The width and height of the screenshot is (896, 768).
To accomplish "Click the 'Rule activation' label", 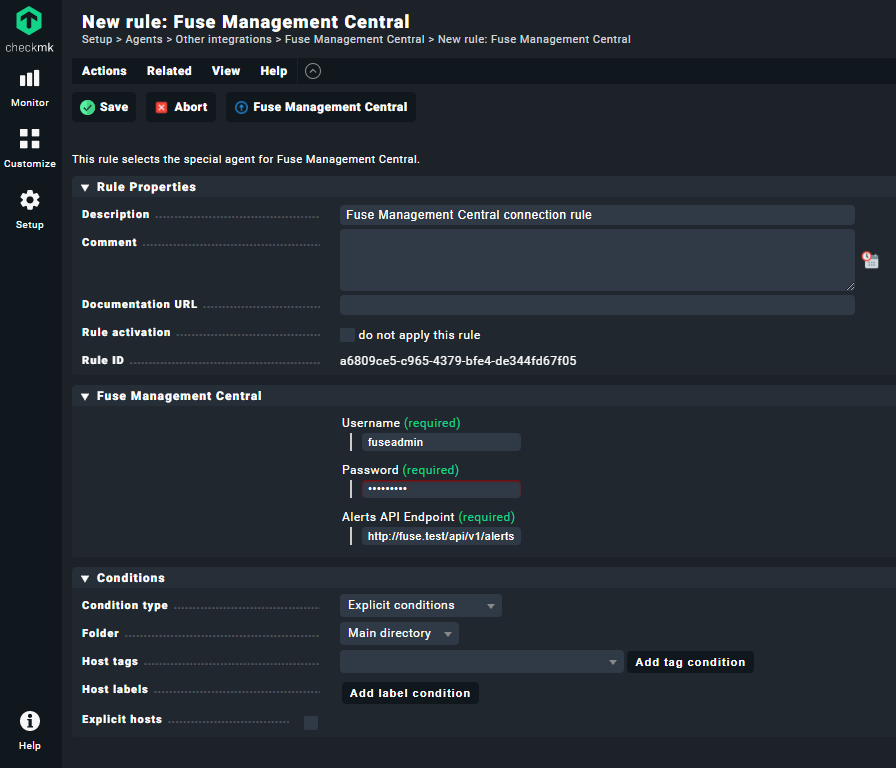I will pos(126,332).
